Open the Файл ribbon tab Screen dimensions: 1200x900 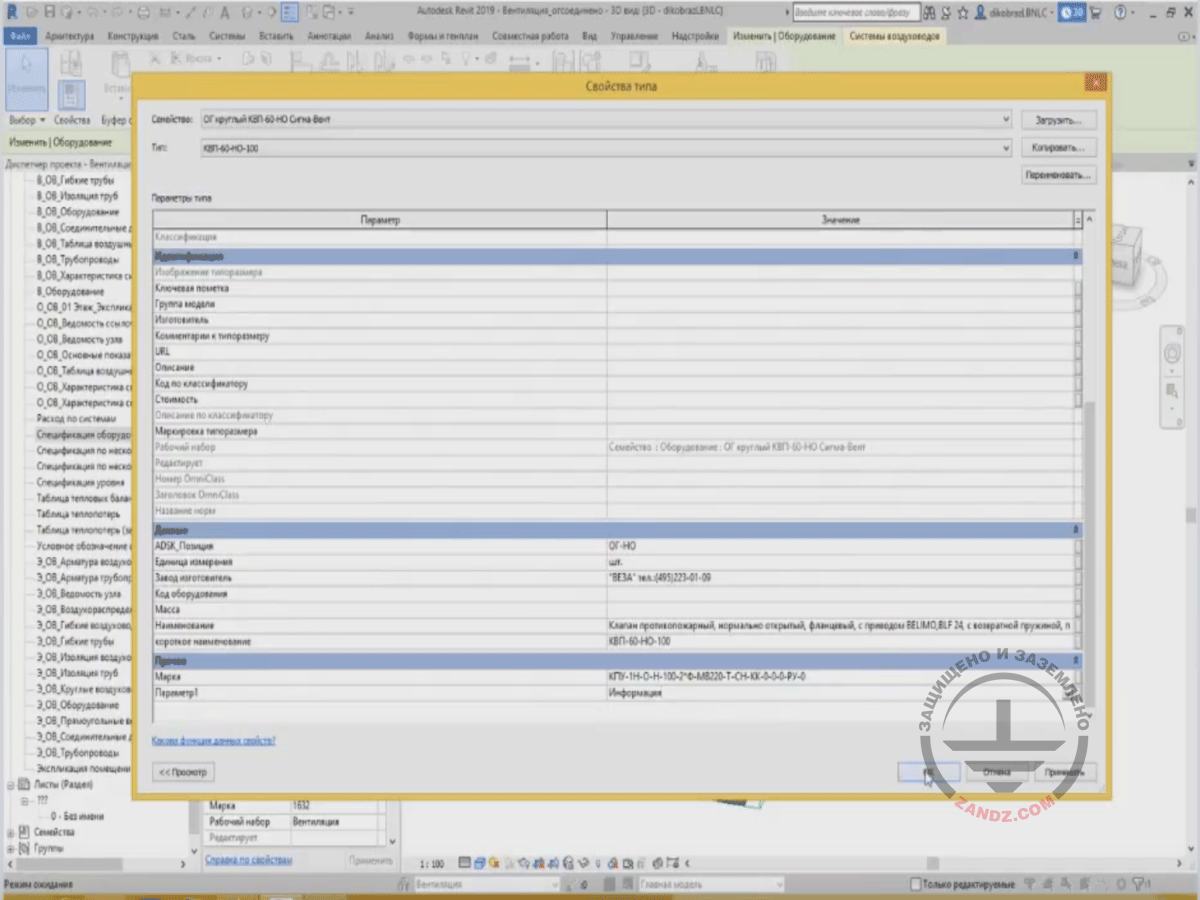[19, 36]
